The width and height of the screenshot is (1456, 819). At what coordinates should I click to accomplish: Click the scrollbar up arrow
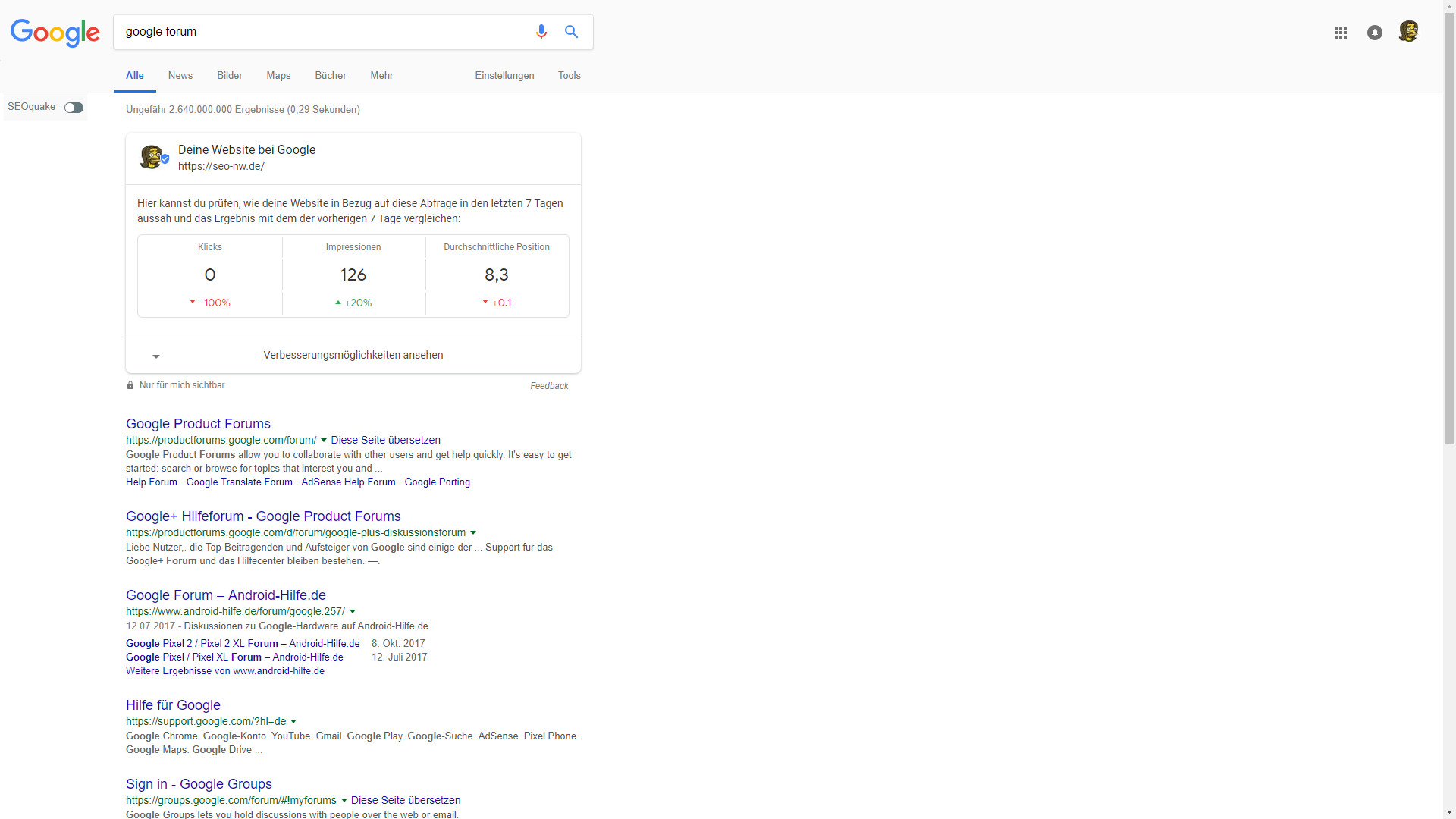tap(1449, 6)
